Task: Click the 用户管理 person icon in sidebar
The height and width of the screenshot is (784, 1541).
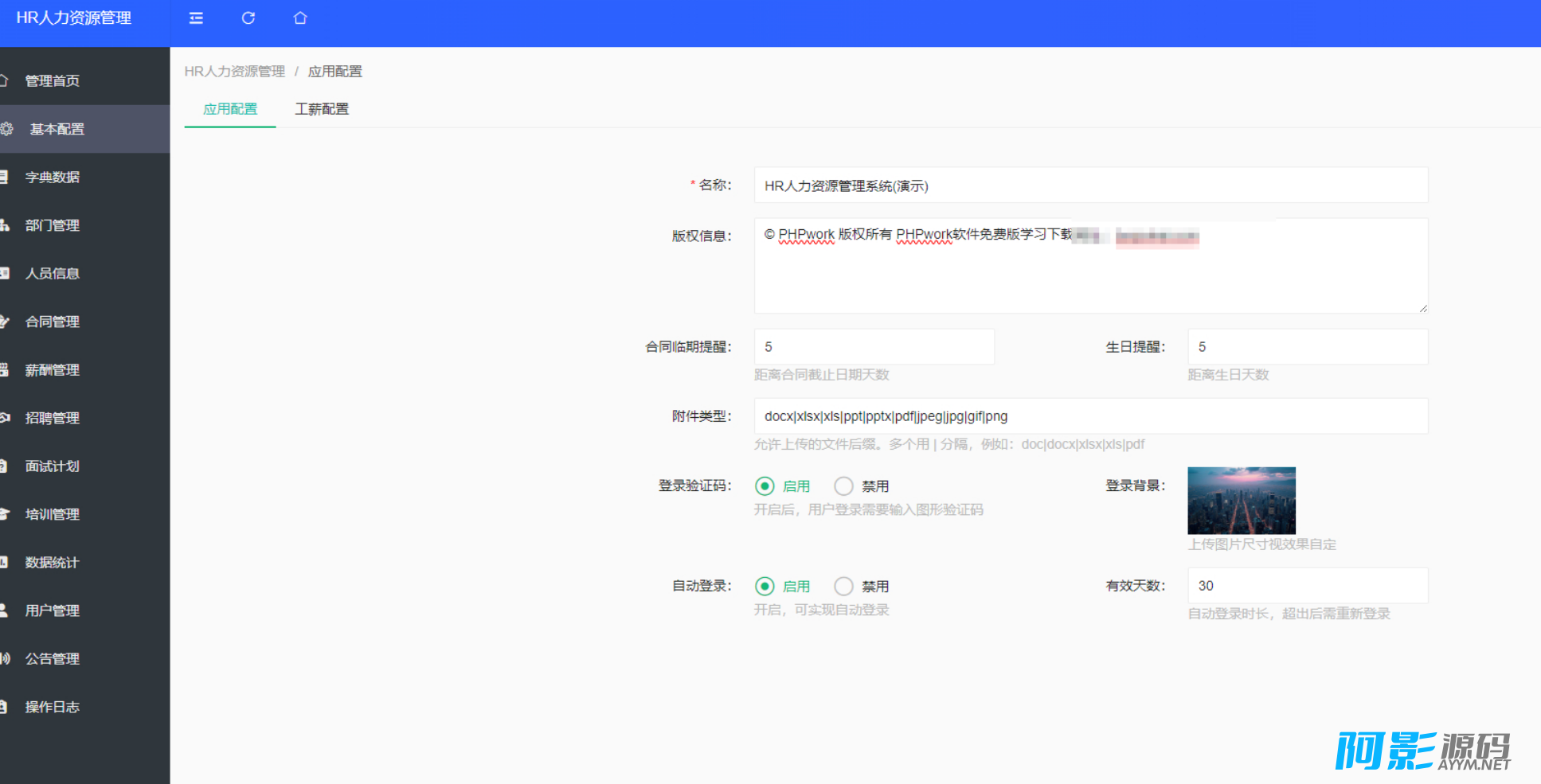Action: [4, 610]
